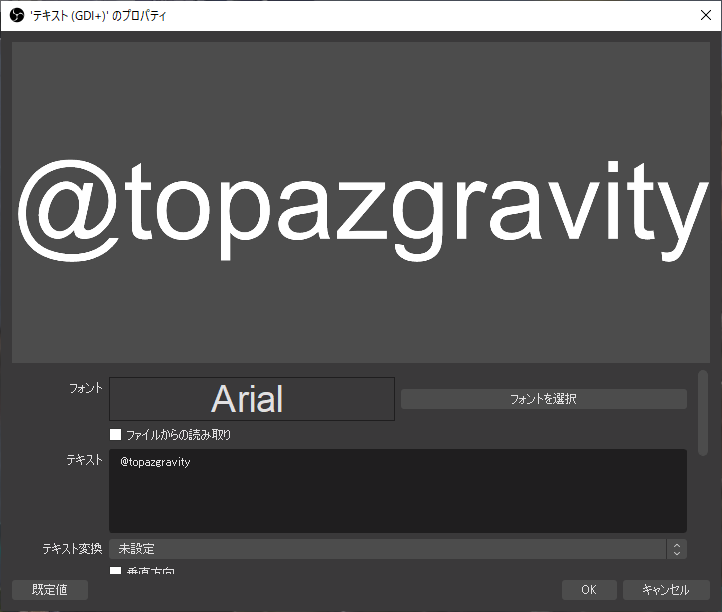Click the テキスト変換 dropdown arrow stepper
The image size is (722, 612).
coord(676,549)
